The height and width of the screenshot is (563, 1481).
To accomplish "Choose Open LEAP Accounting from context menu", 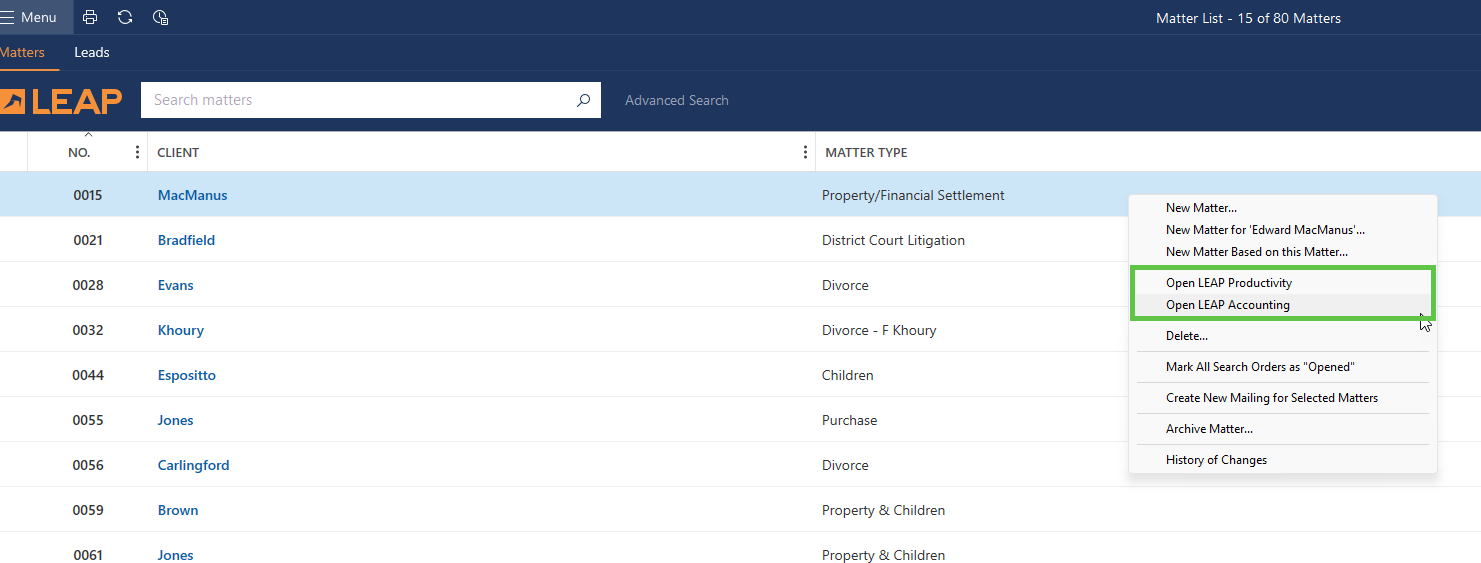I will tap(1227, 305).
